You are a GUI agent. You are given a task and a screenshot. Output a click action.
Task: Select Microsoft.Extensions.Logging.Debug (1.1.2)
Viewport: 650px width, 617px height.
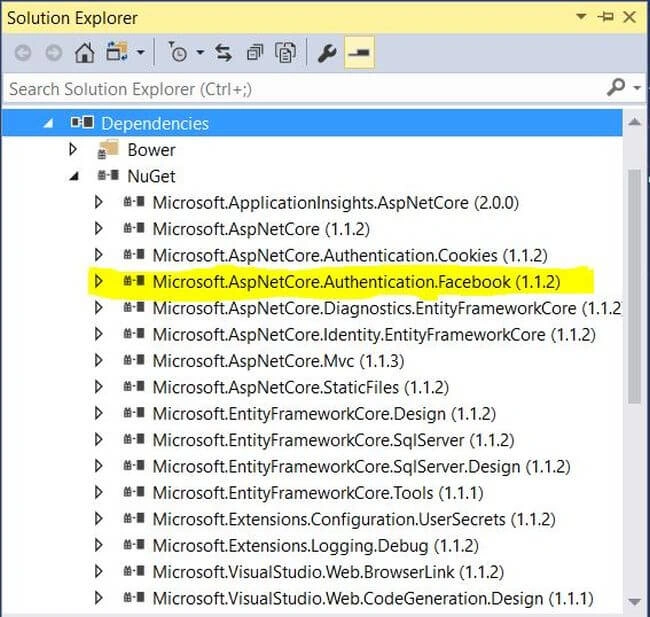pos(316,546)
